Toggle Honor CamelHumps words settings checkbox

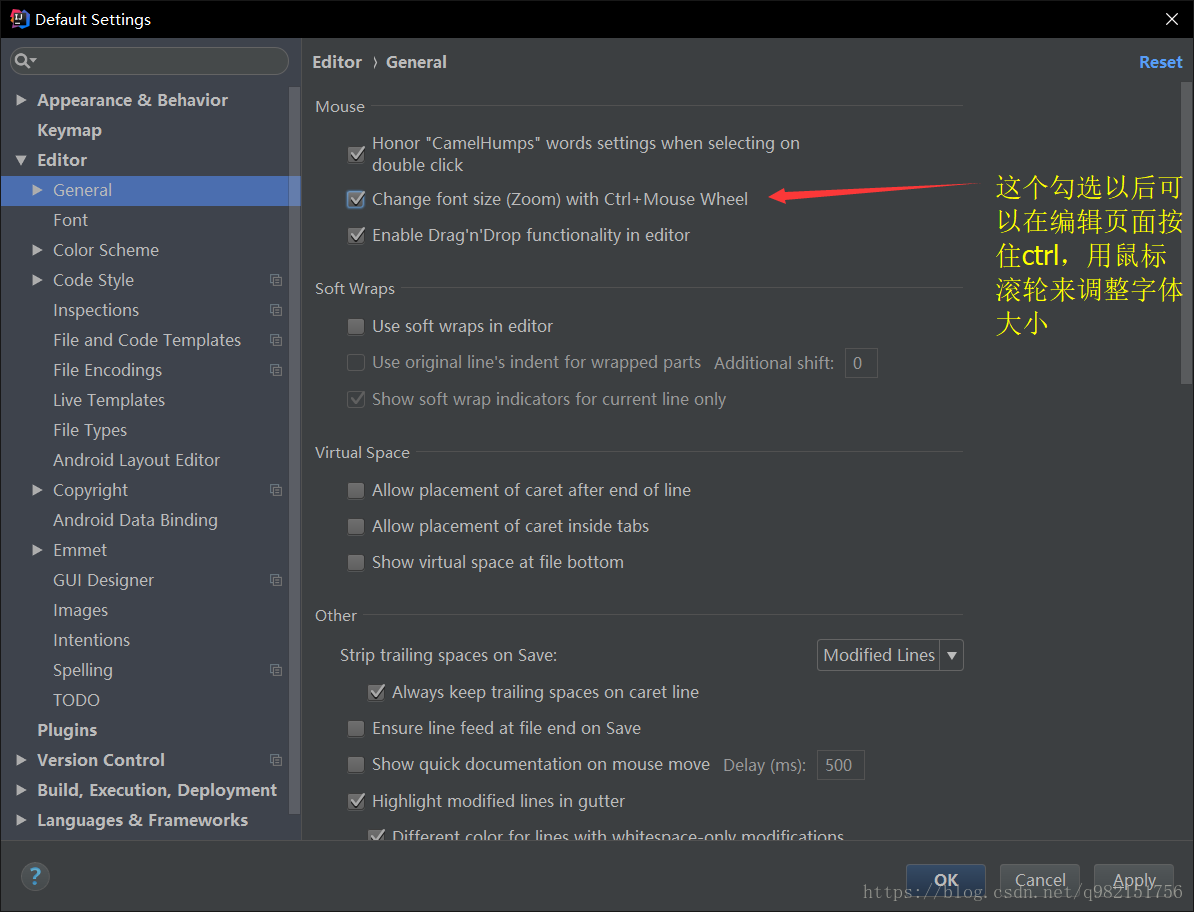[356, 154]
